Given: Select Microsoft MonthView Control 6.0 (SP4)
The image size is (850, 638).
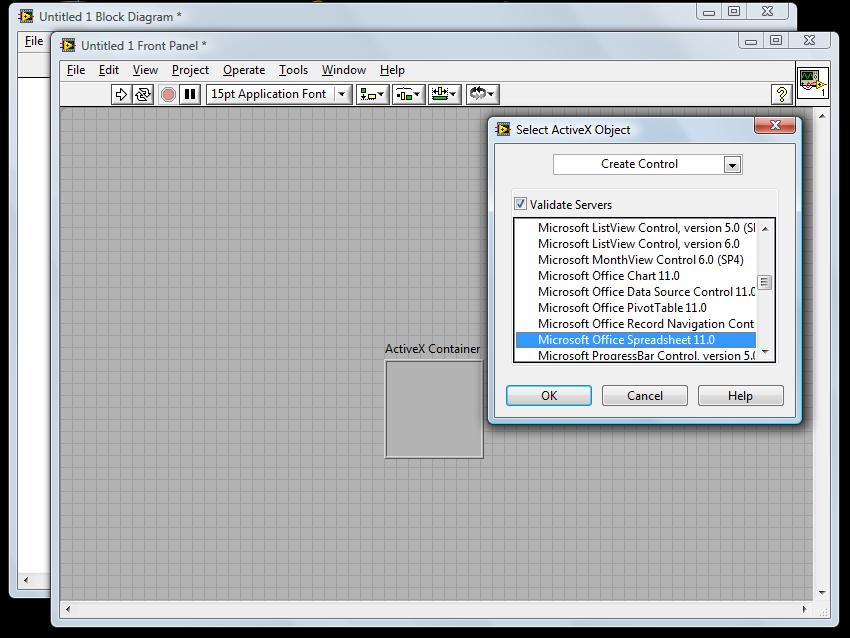Looking at the screenshot, I should pos(635,260).
